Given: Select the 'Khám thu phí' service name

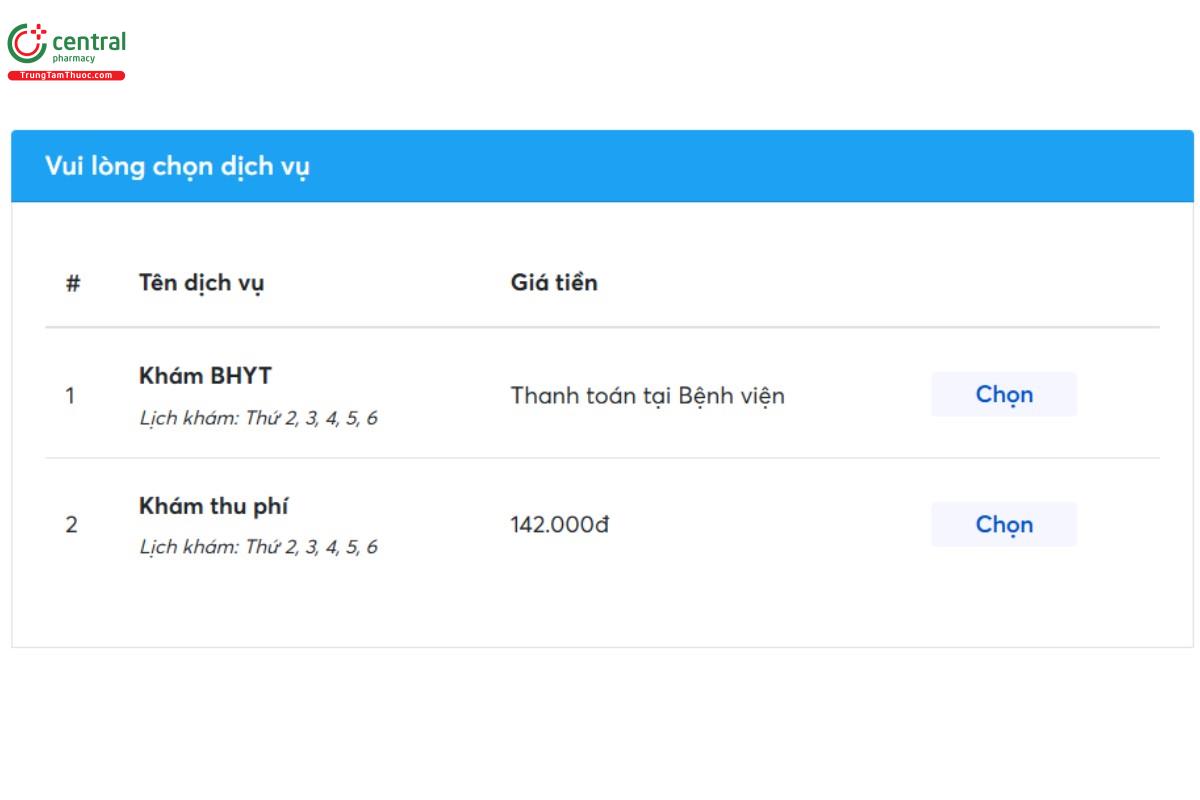Looking at the screenshot, I should [213, 506].
